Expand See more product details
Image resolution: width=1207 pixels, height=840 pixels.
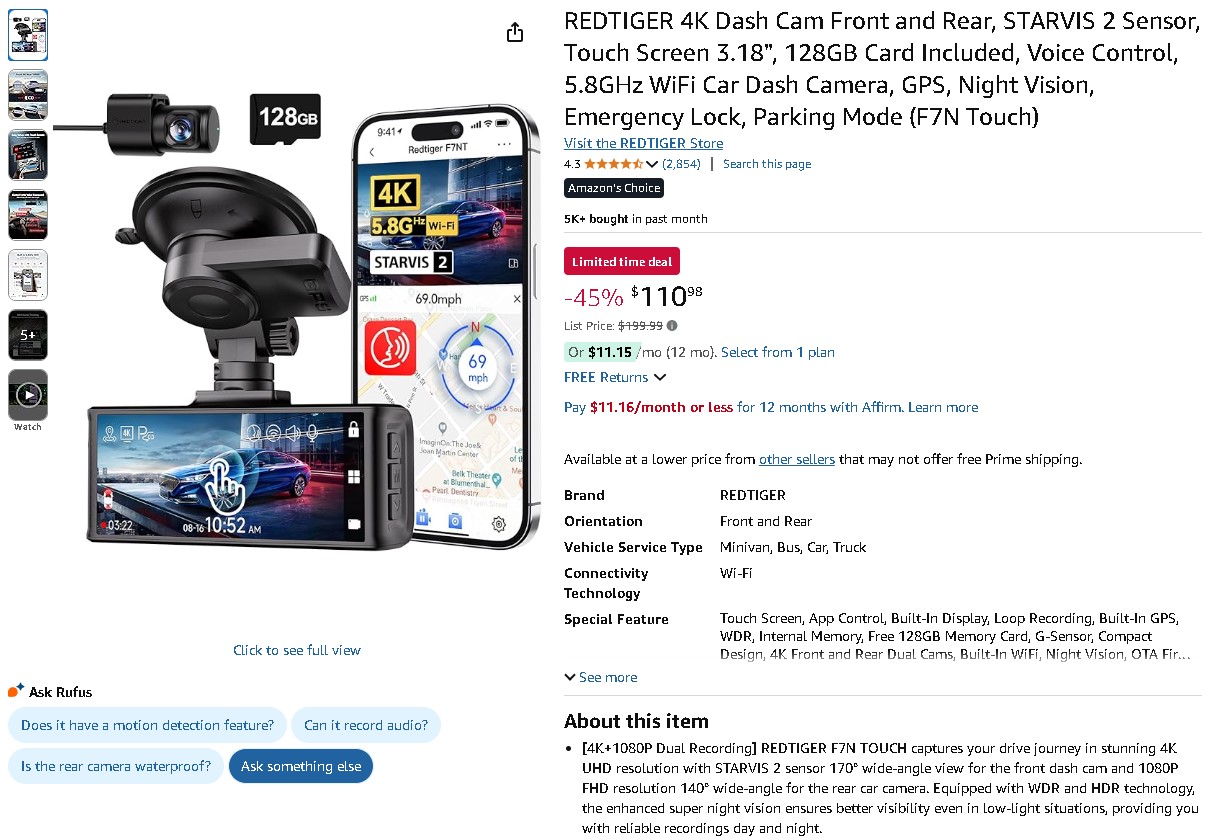tap(601, 677)
